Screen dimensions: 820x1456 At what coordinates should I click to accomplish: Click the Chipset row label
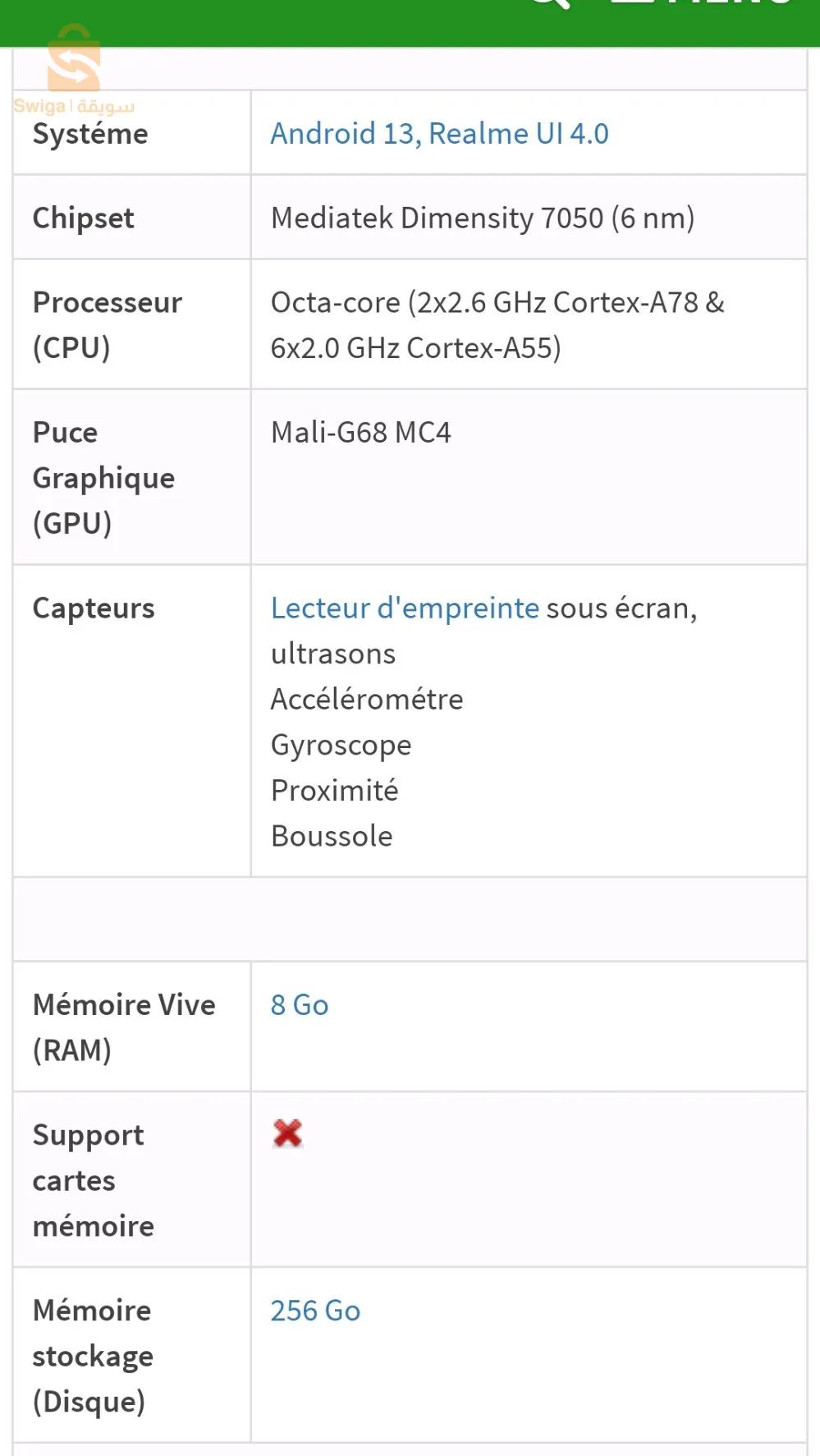83,218
